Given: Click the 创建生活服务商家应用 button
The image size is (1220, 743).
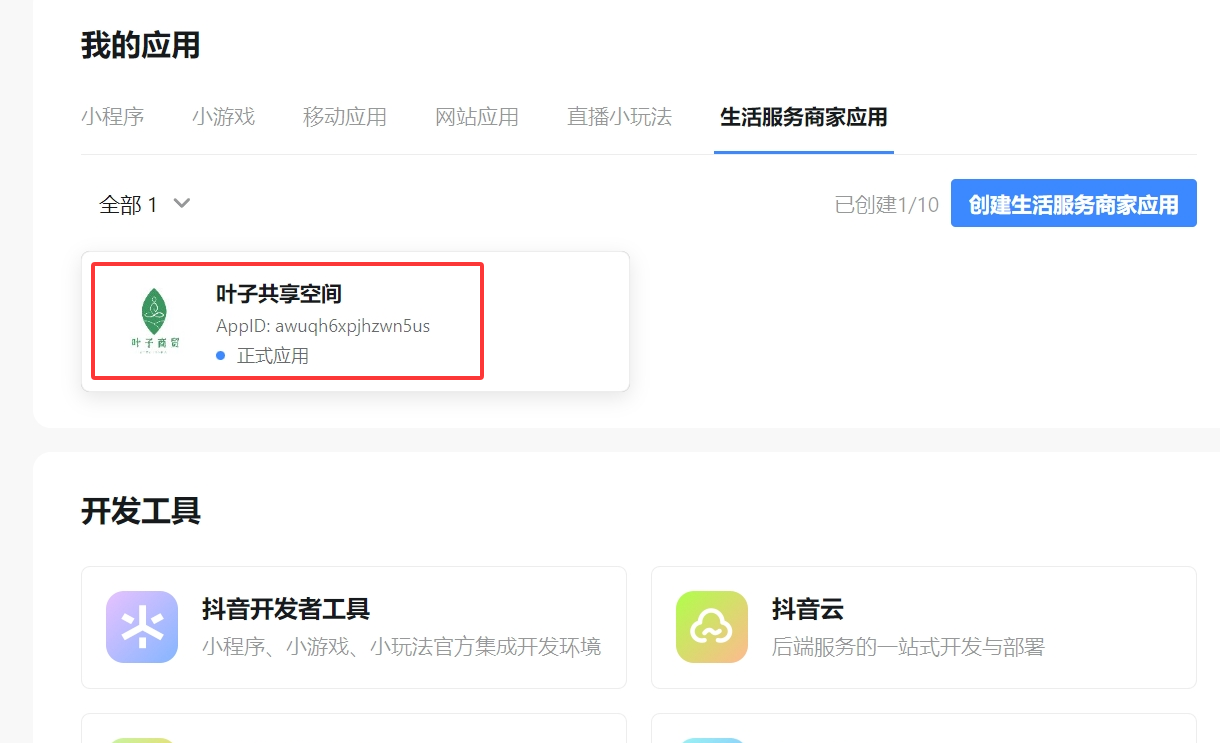Looking at the screenshot, I should click(x=1074, y=204).
